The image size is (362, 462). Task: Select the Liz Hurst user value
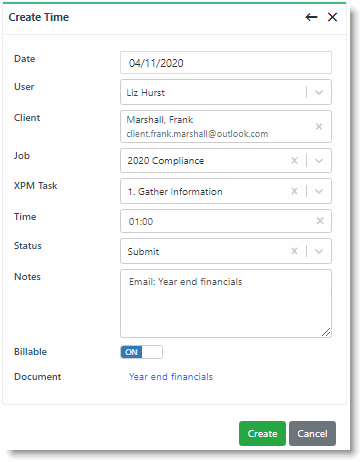pos(145,93)
